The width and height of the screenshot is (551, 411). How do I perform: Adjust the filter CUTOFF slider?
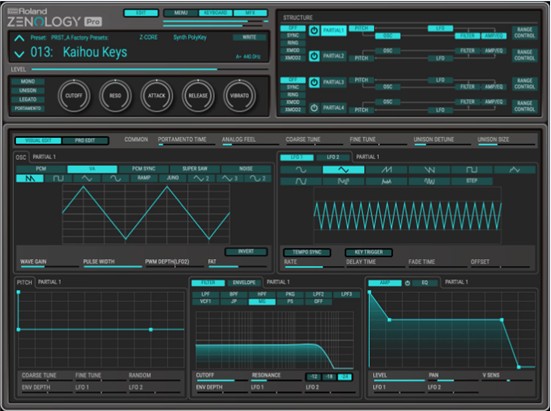pos(222,380)
